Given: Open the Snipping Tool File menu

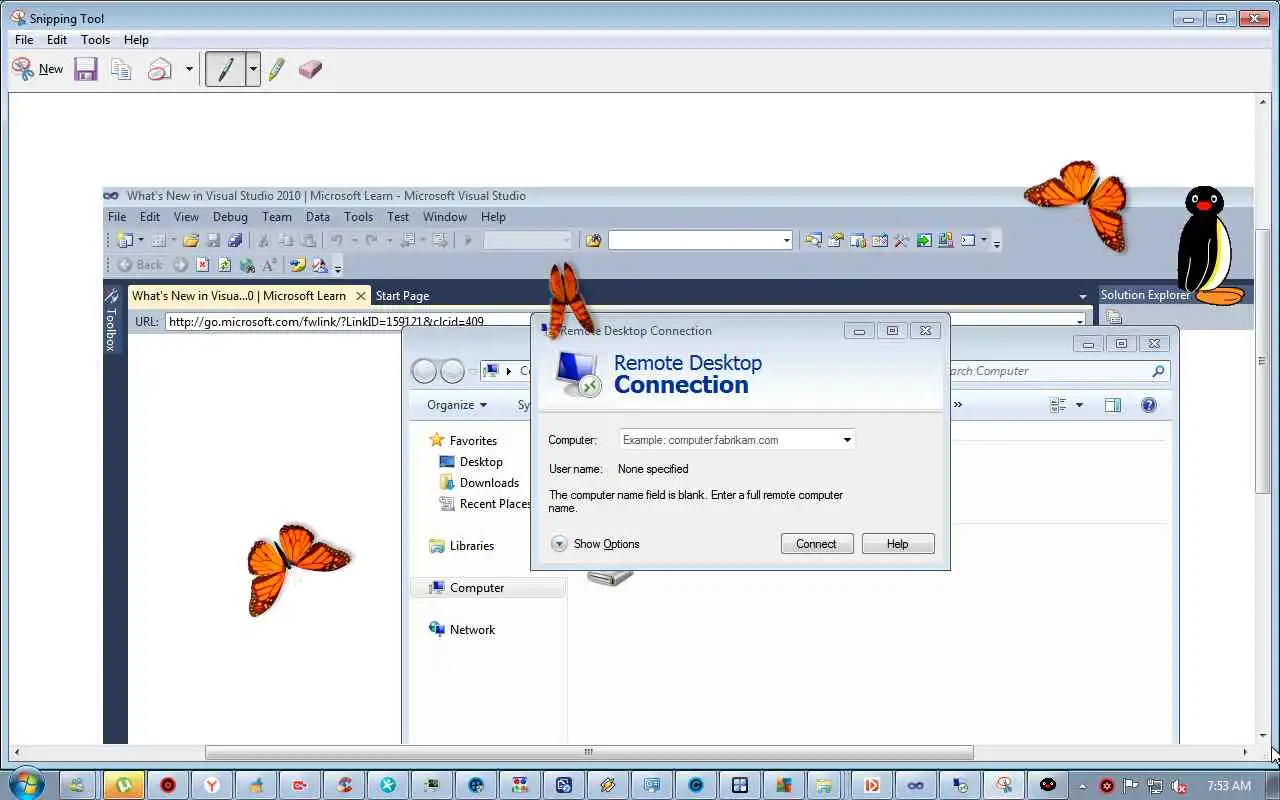Looking at the screenshot, I should (x=24, y=40).
